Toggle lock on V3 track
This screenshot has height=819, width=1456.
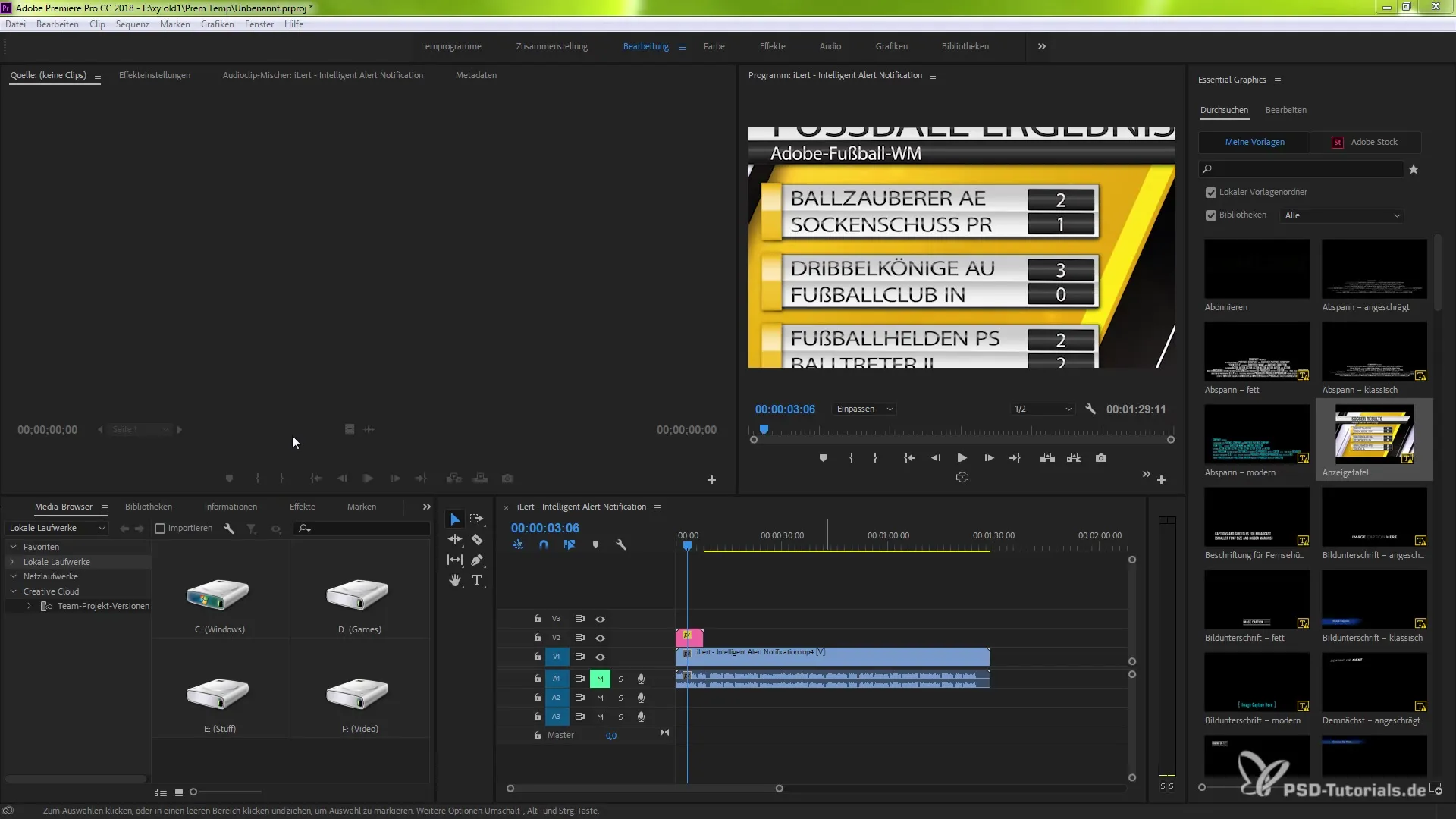point(537,619)
